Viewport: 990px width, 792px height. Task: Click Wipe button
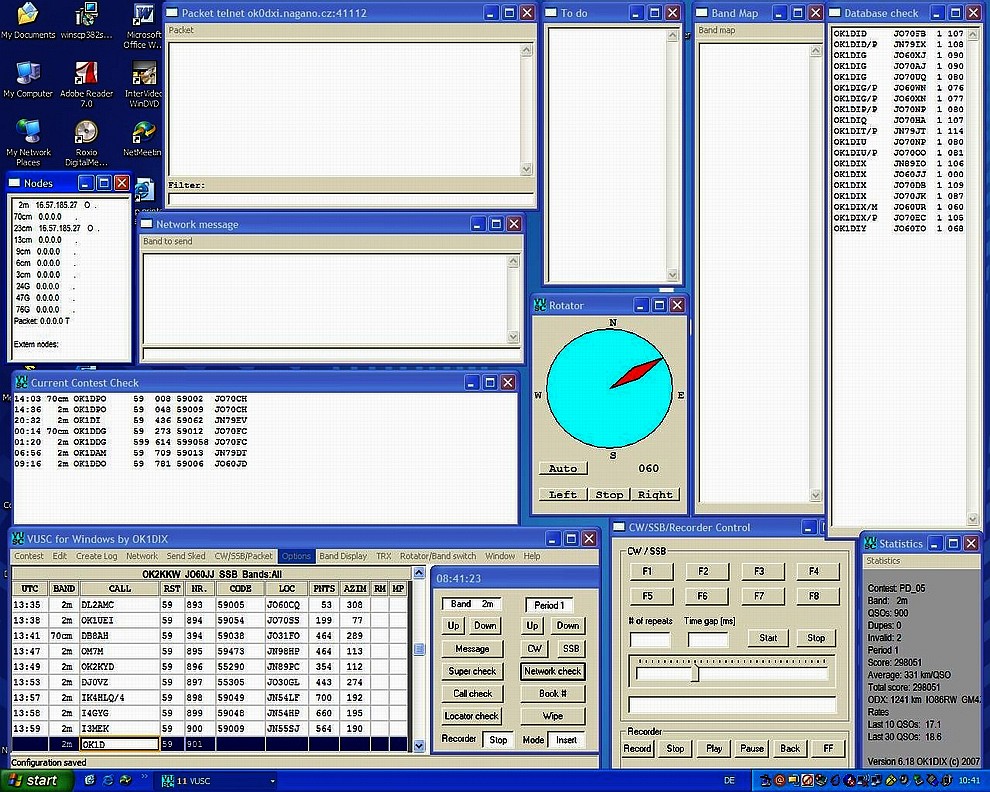pos(552,716)
